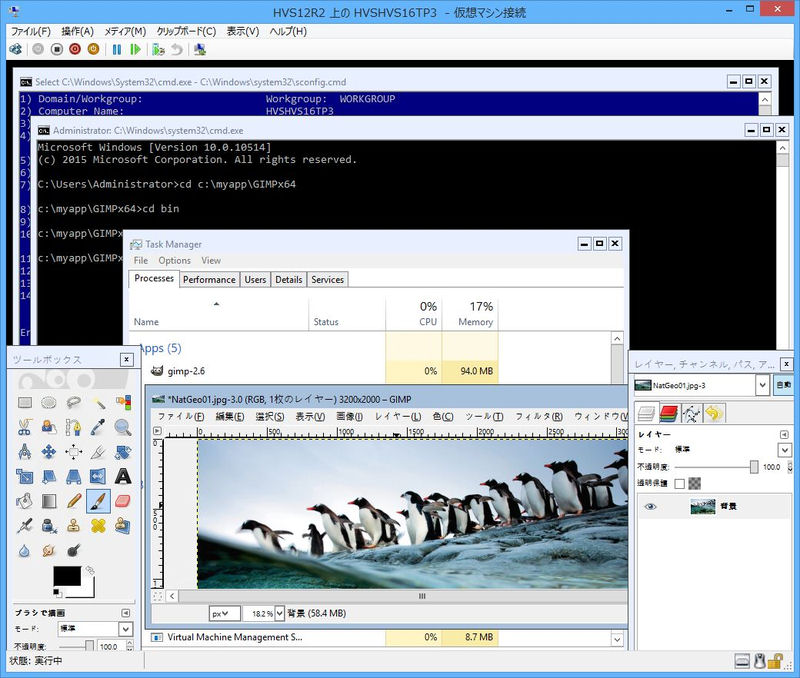Select the Select by Color tool
Viewport: 800px width, 678px height.
123,403
